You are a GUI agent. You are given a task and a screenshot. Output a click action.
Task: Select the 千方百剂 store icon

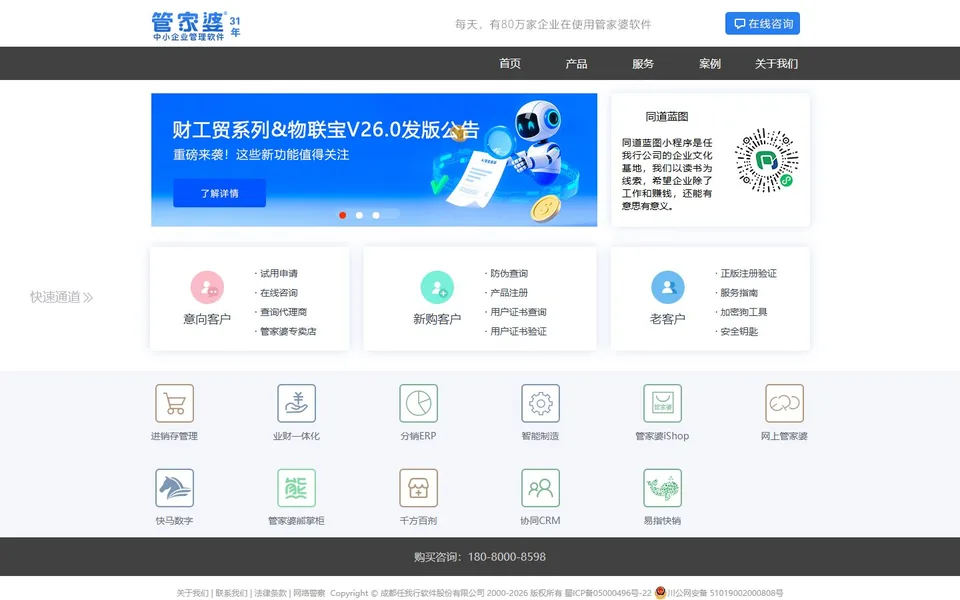pyautogui.click(x=418, y=488)
